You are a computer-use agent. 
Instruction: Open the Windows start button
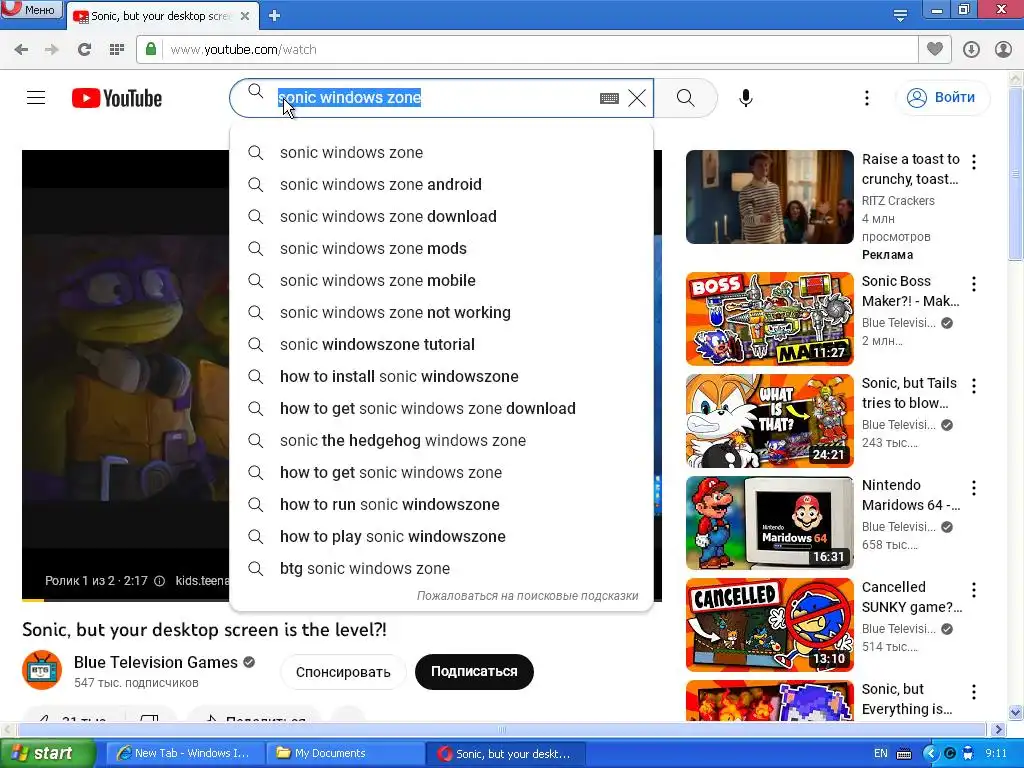tap(47, 753)
